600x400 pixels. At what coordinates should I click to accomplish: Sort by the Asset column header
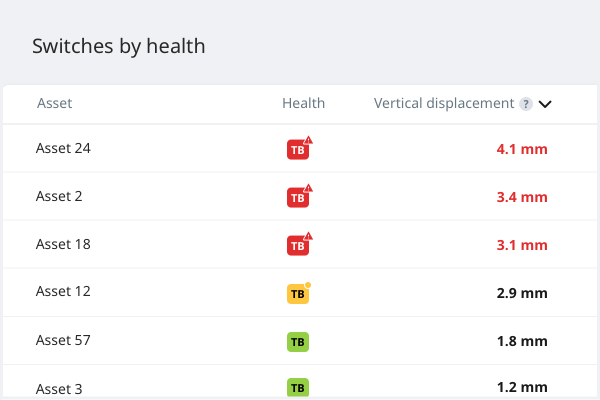54,103
